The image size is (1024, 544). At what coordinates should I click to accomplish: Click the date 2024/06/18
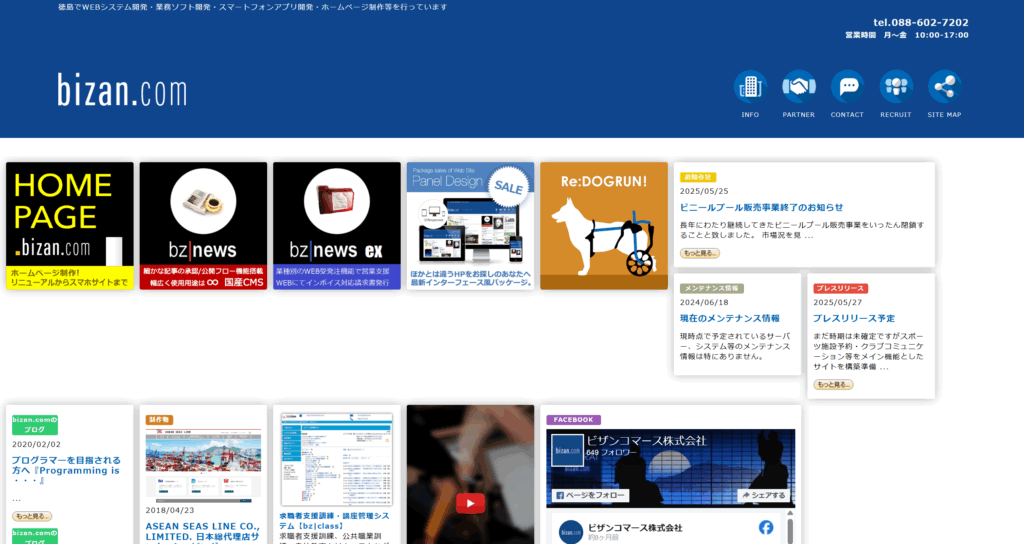(x=704, y=302)
